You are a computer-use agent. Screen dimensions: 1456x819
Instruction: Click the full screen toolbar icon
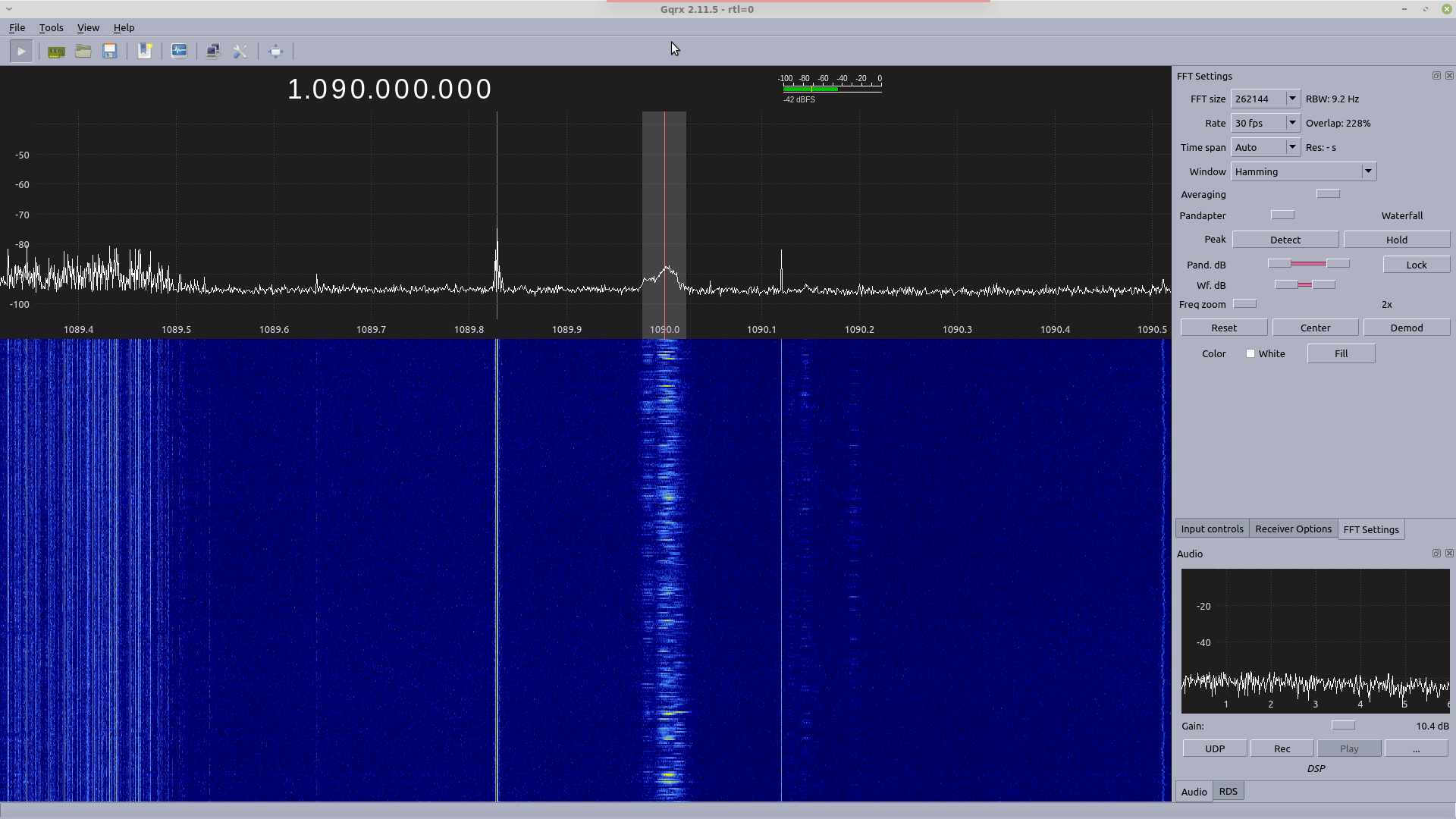point(275,52)
